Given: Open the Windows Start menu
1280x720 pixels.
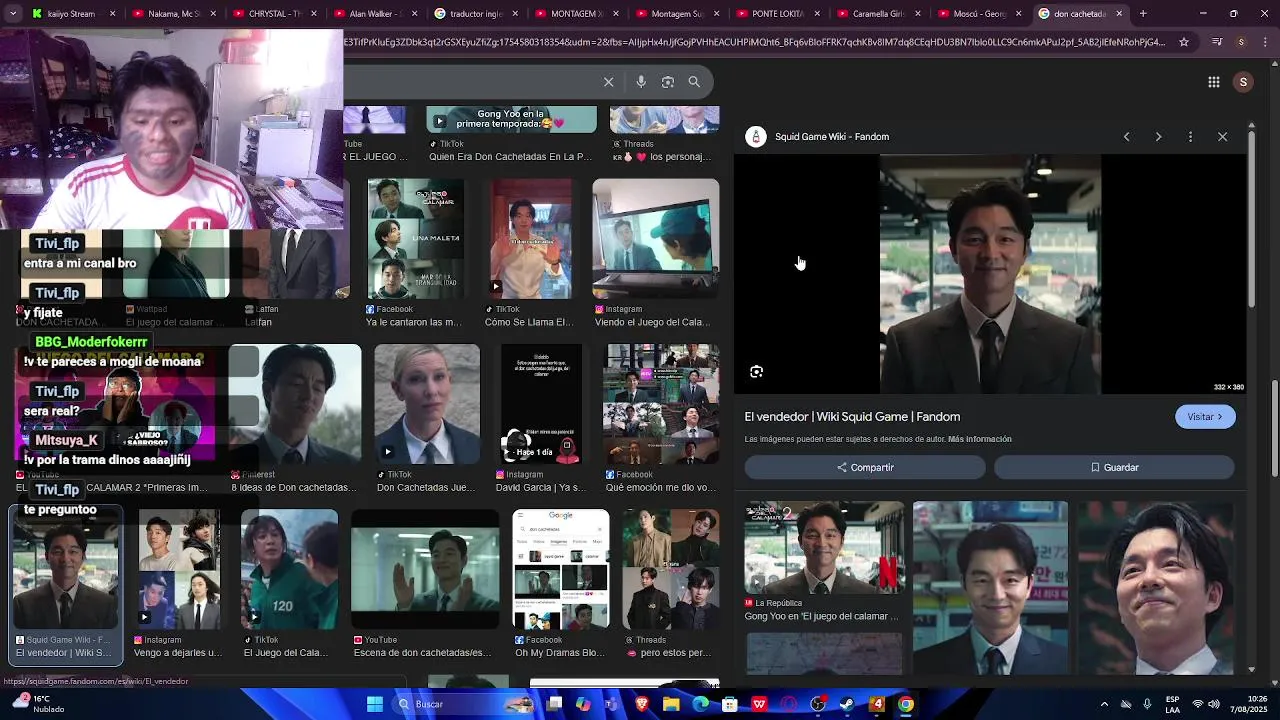Looking at the screenshot, I should click(375, 704).
